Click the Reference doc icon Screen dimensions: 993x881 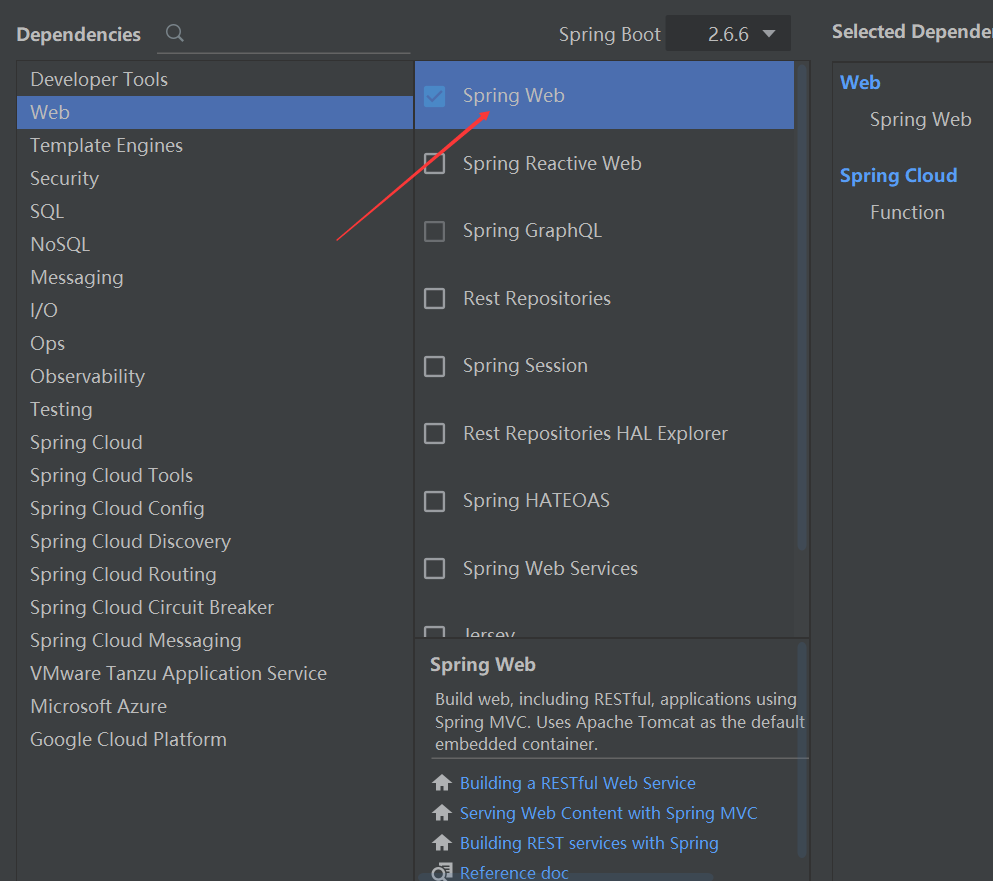pos(441,872)
